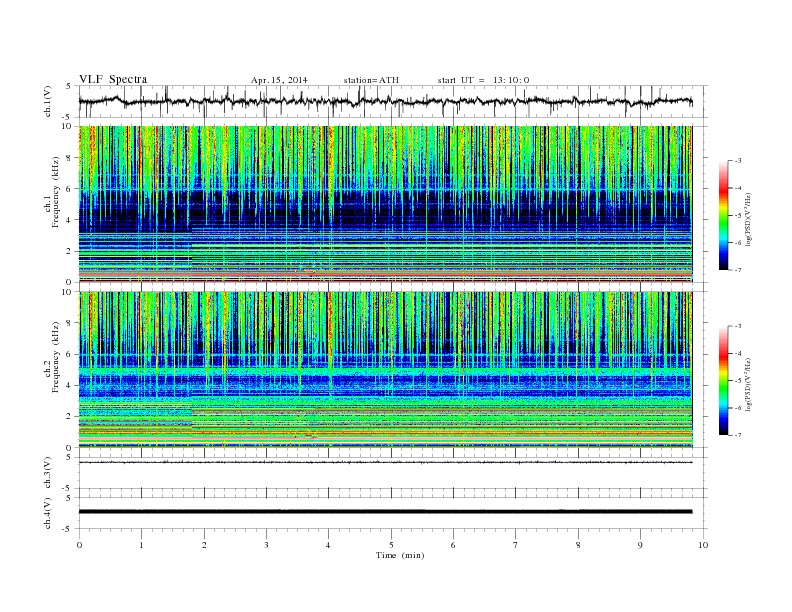
Task: Select the ch.1 "Frequency (kHz)" axis label
Action: (x=56, y=192)
